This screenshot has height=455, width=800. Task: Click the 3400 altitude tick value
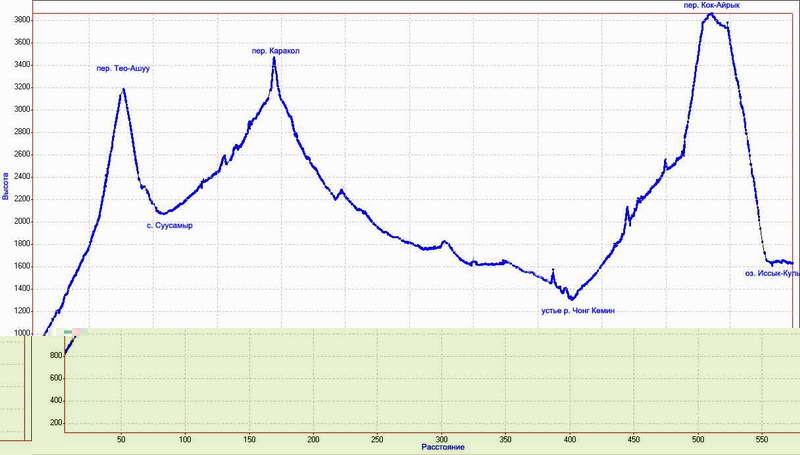click(22, 65)
